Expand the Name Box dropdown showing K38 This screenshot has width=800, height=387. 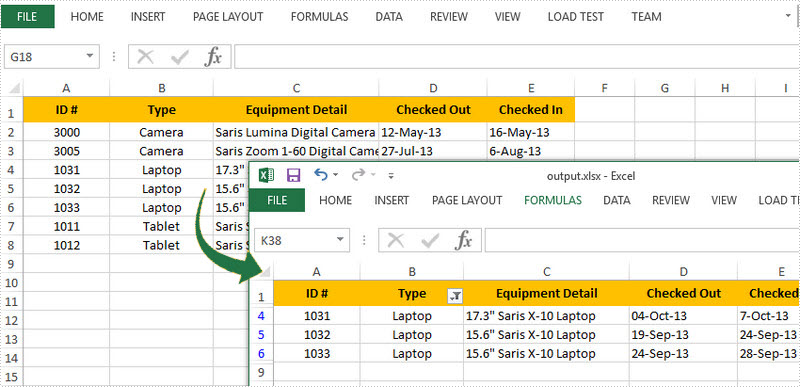[340, 240]
